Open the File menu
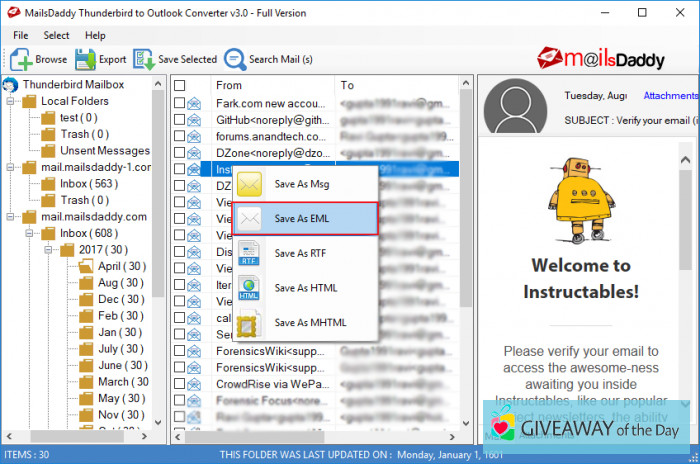 (x=20, y=35)
